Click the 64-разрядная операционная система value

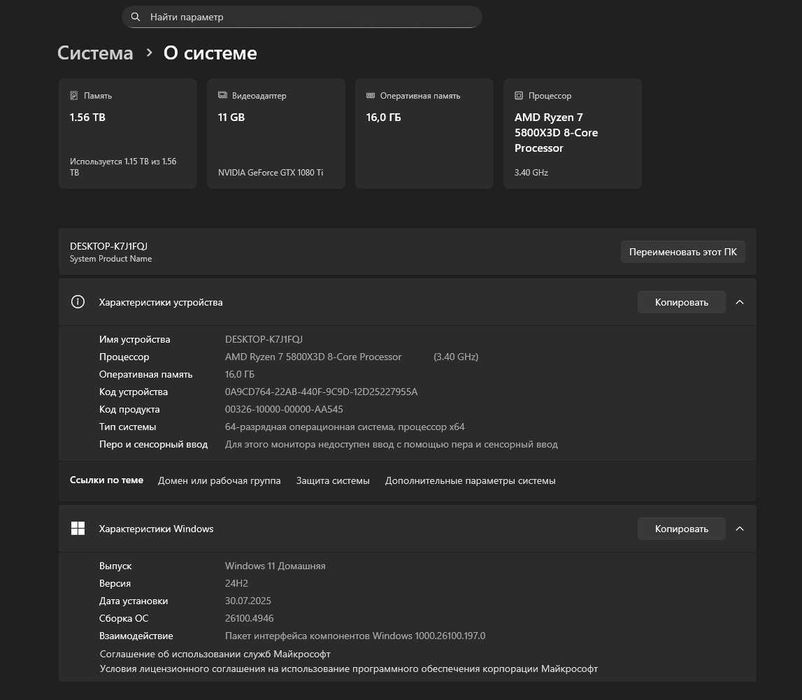tap(345, 426)
